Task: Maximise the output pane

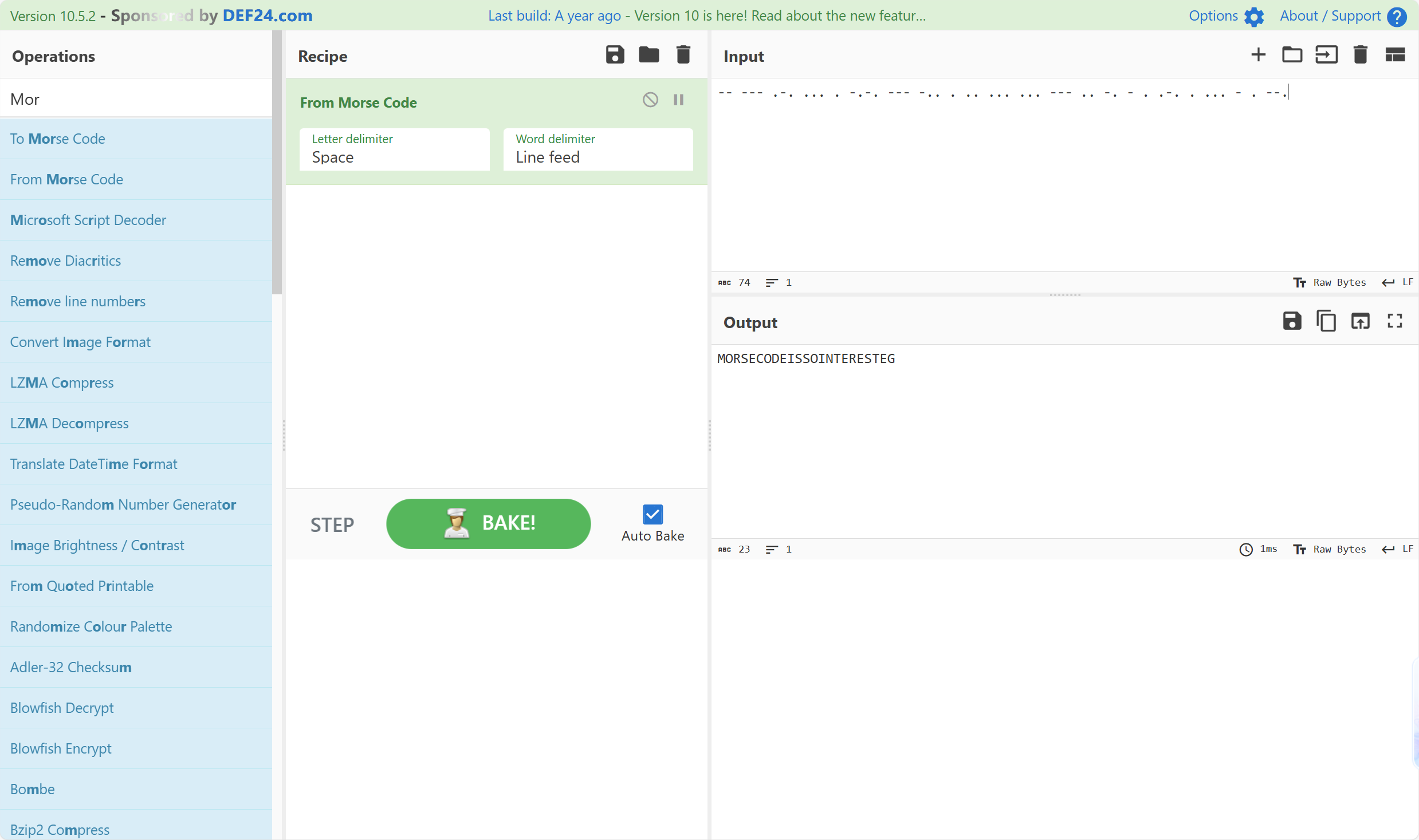Action: pos(1394,321)
